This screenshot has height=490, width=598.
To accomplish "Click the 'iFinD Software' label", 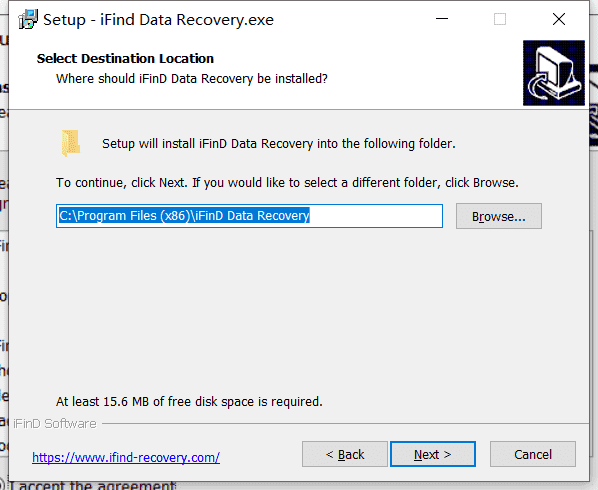I will point(55,424).
